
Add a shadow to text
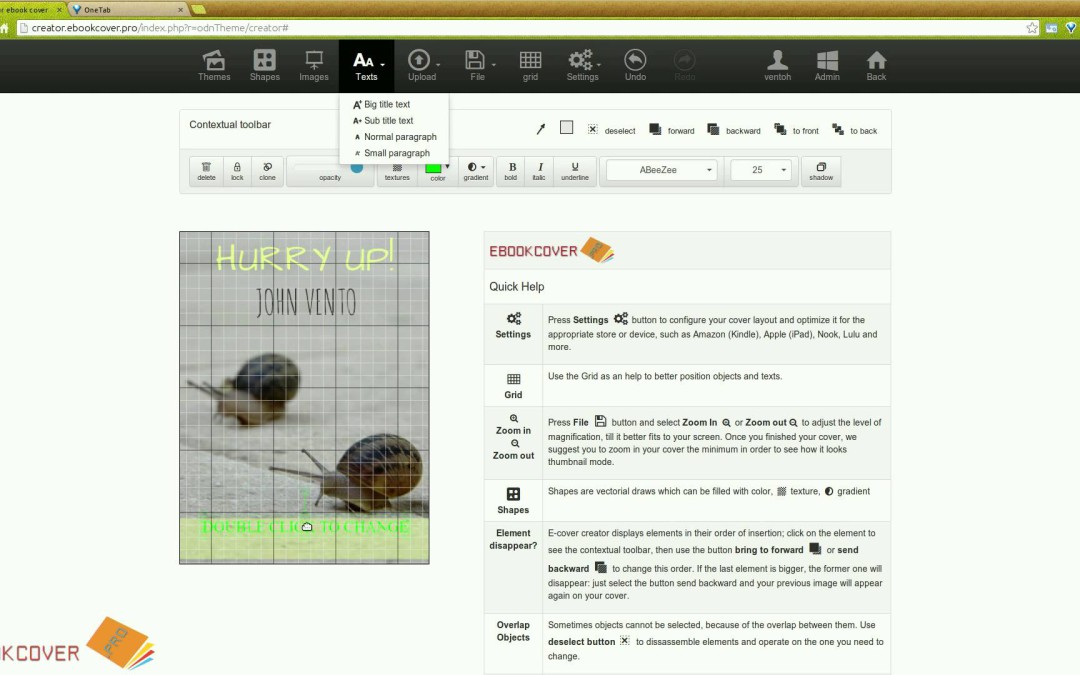pyautogui.click(x=821, y=171)
